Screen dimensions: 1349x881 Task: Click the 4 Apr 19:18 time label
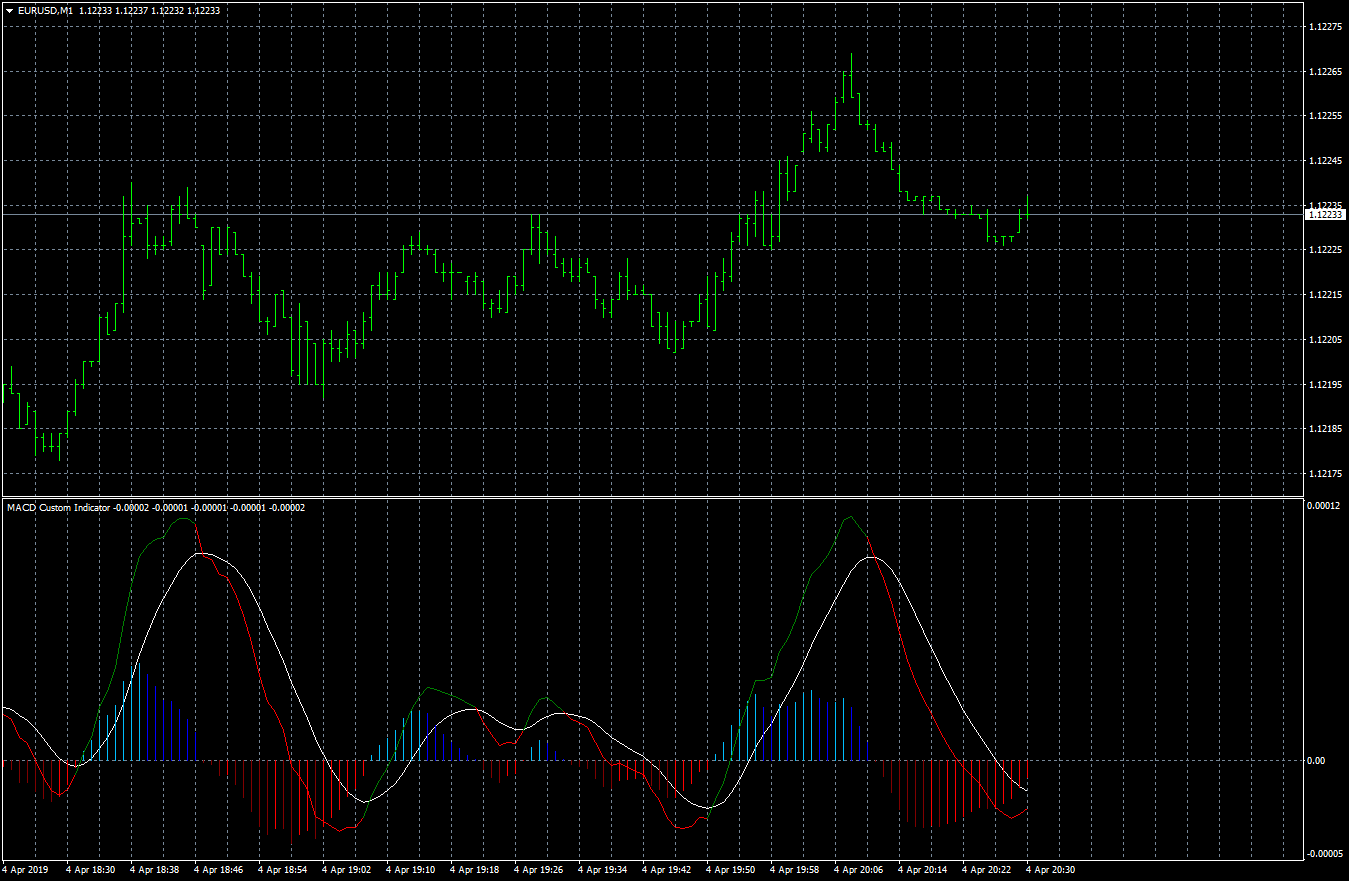[x=475, y=869]
